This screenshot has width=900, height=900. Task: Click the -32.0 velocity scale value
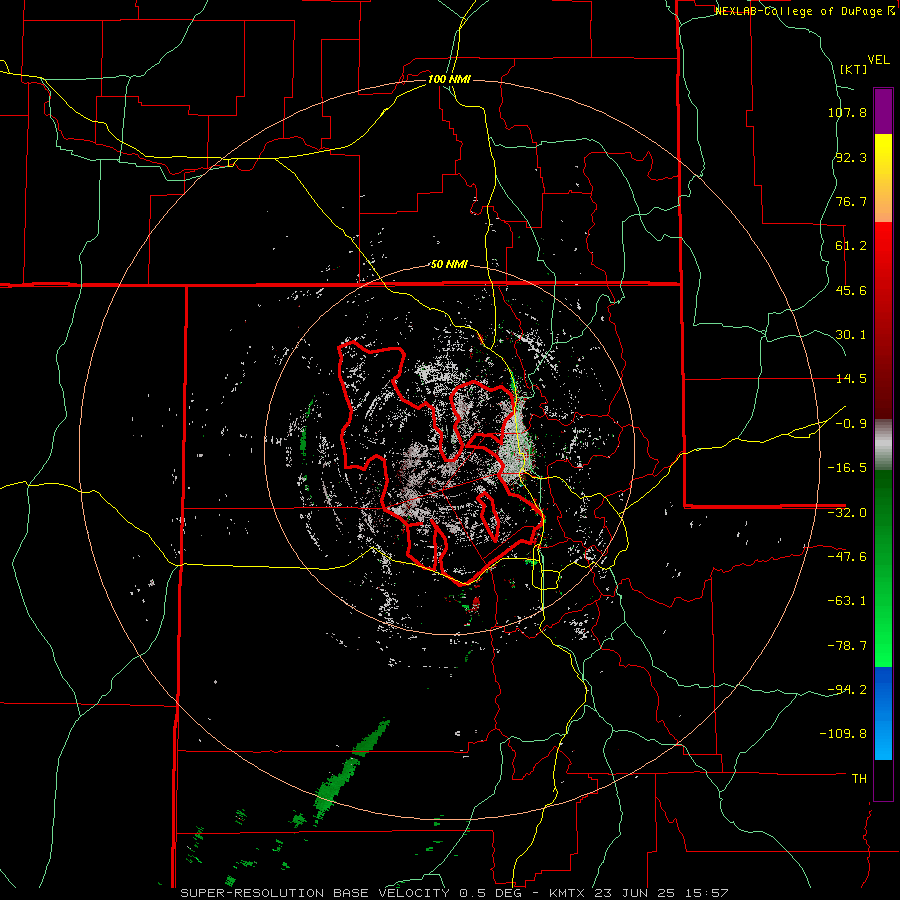[847, 513]
